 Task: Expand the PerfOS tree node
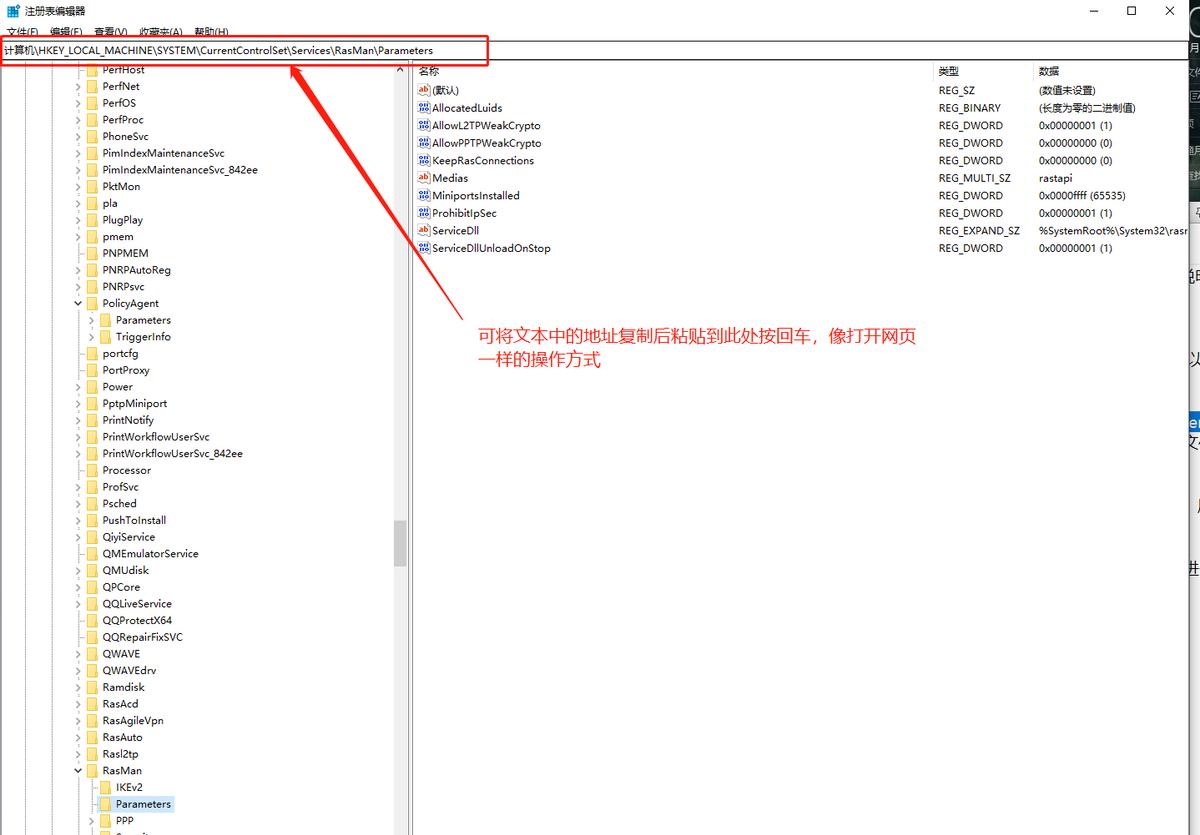(x=78, y=103)
